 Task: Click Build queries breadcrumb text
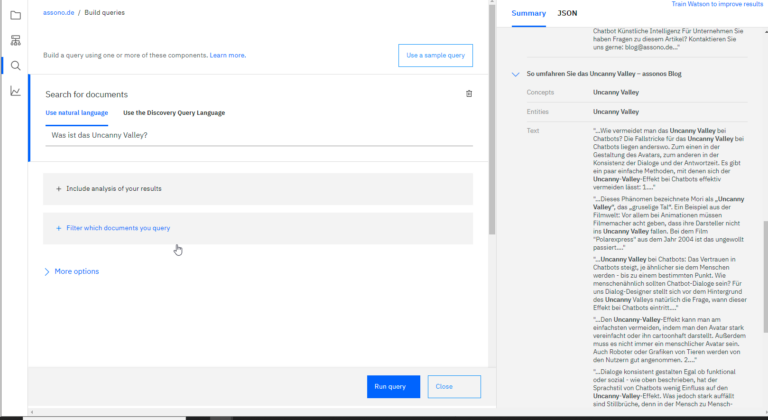tap(104, 13)
